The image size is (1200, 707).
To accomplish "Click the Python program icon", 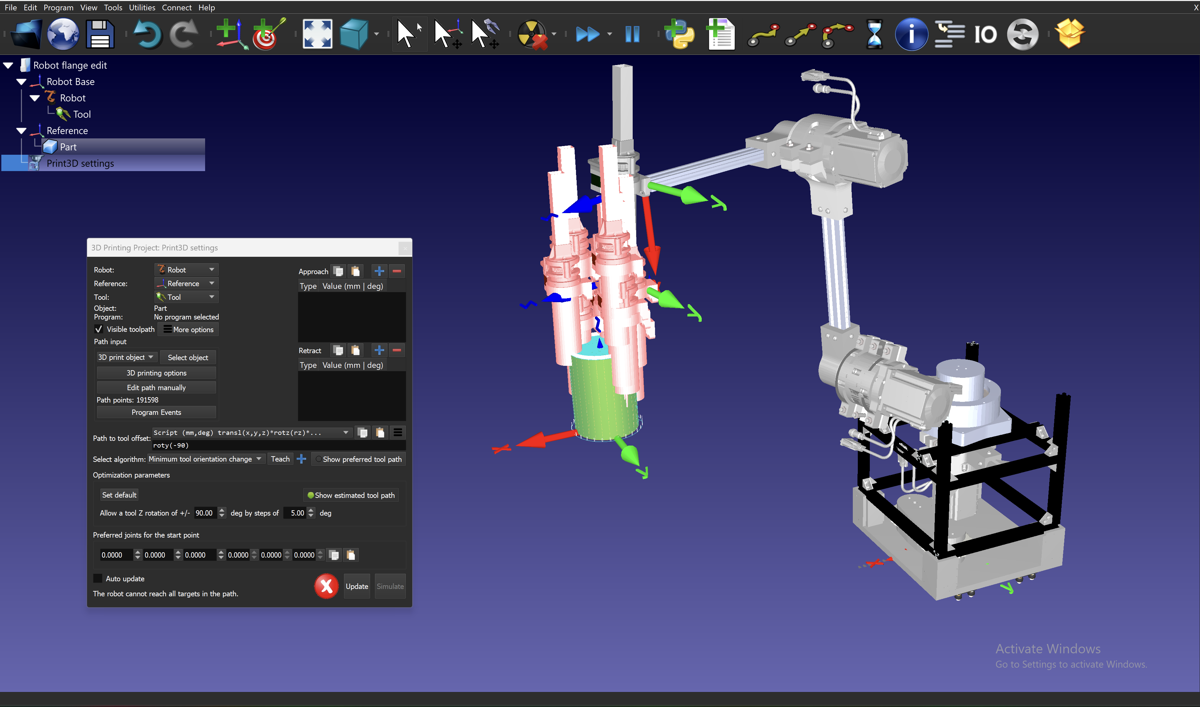I will point(679,35).
